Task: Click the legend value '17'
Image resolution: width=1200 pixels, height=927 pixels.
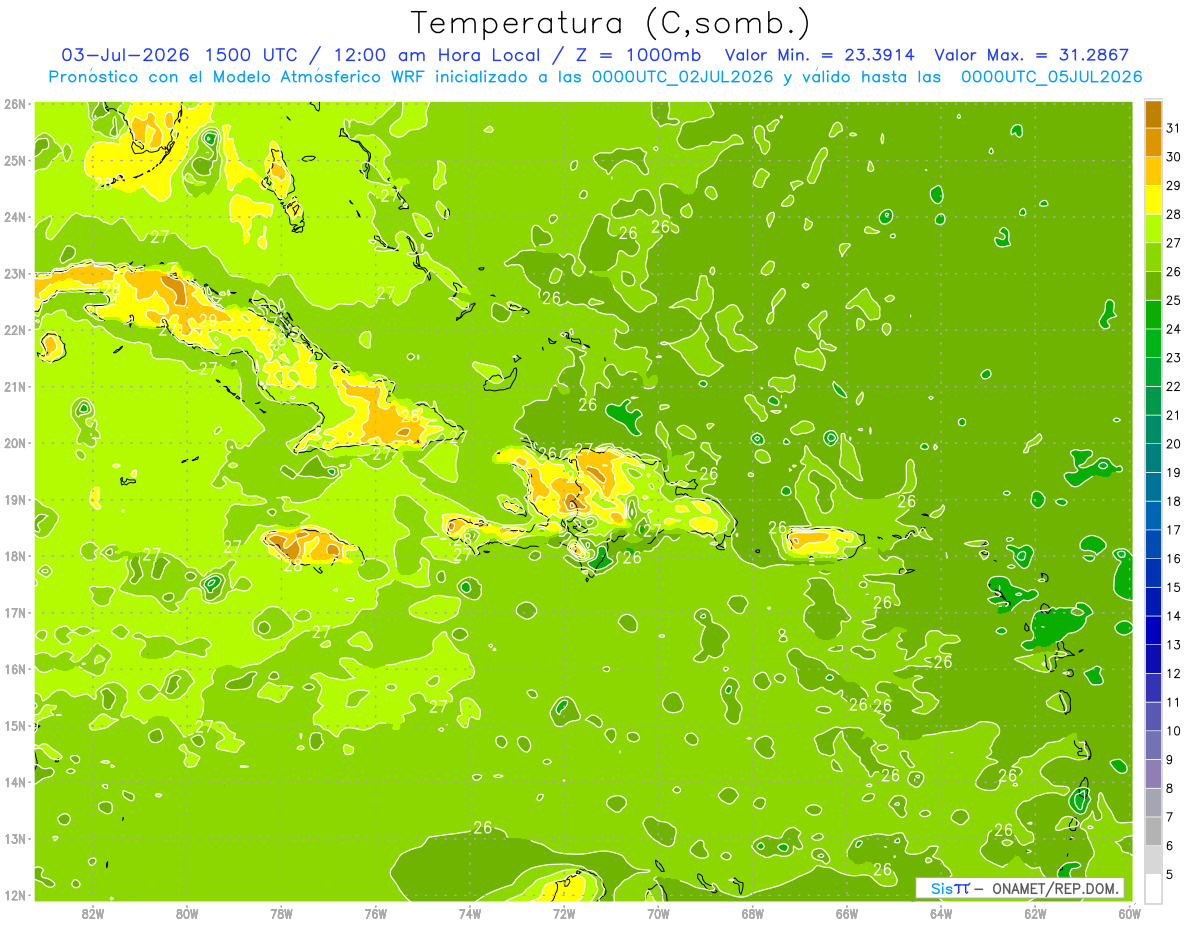Action: click(1173, 530)
